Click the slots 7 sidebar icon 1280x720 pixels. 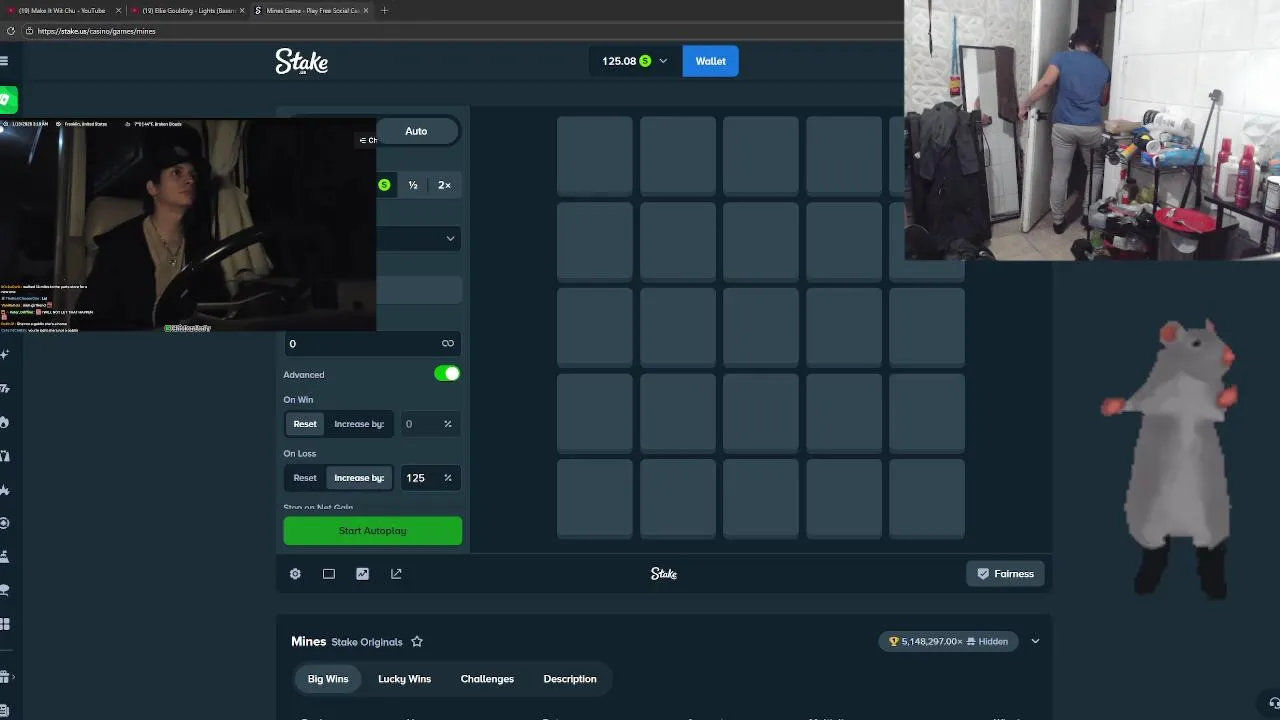click(5, 388)
